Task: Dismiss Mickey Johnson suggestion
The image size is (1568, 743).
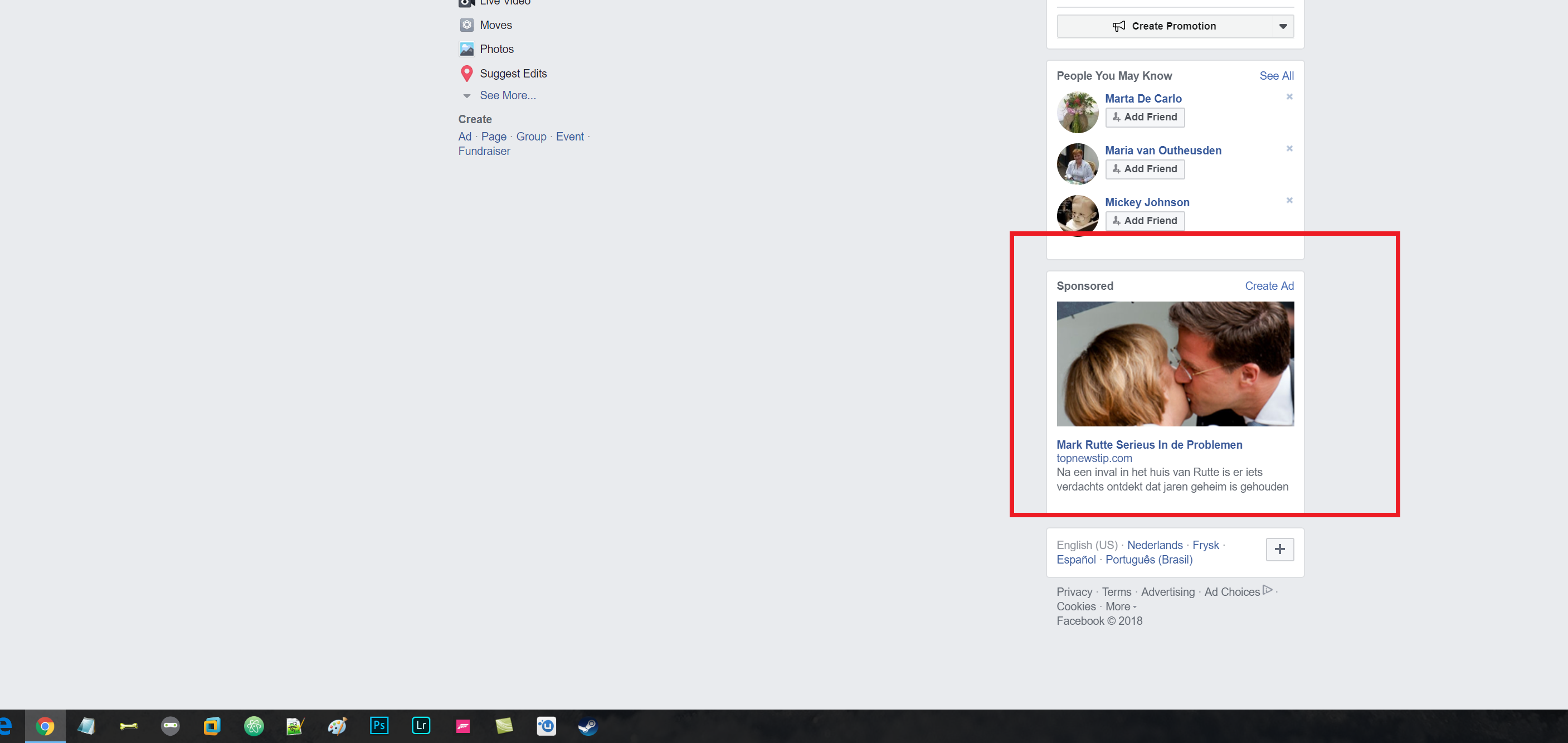Action: pyautogui.click(x=1289, y=200)
